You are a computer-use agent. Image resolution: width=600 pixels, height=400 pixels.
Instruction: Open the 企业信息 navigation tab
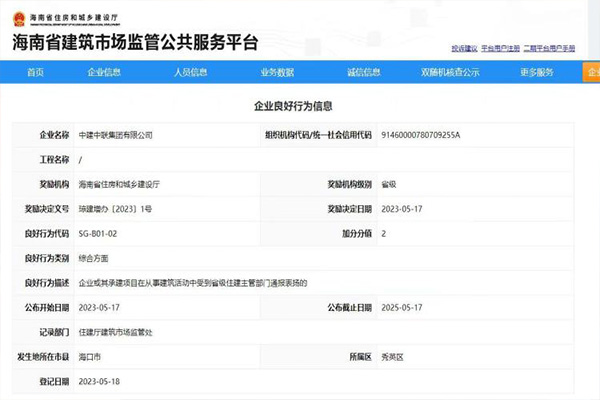click(x=104, y=72)
